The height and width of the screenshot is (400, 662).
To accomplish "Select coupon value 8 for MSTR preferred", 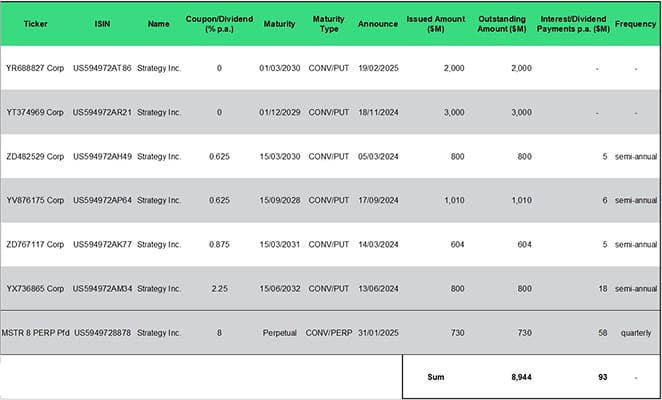I will [219, 333].
